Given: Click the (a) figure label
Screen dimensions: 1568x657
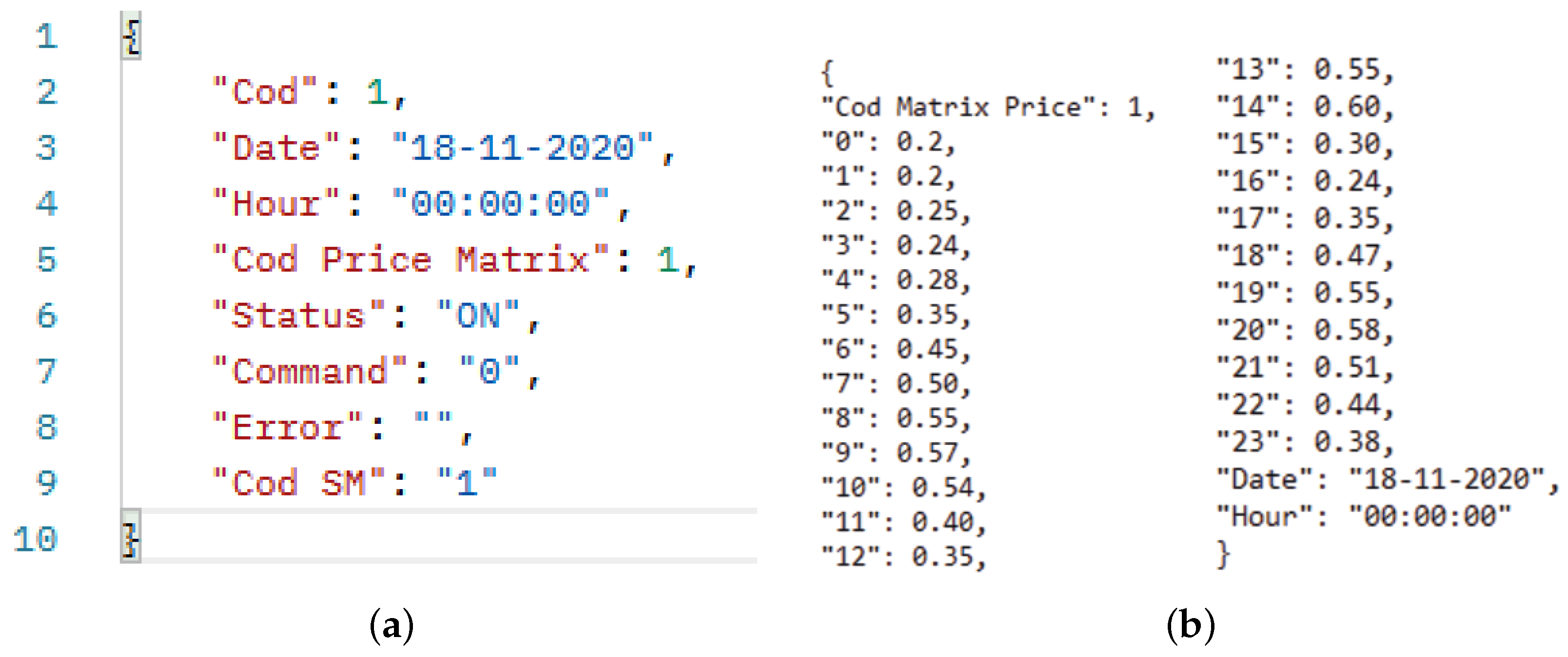Looking at the screenshot, I should click(x=392, y=626).
